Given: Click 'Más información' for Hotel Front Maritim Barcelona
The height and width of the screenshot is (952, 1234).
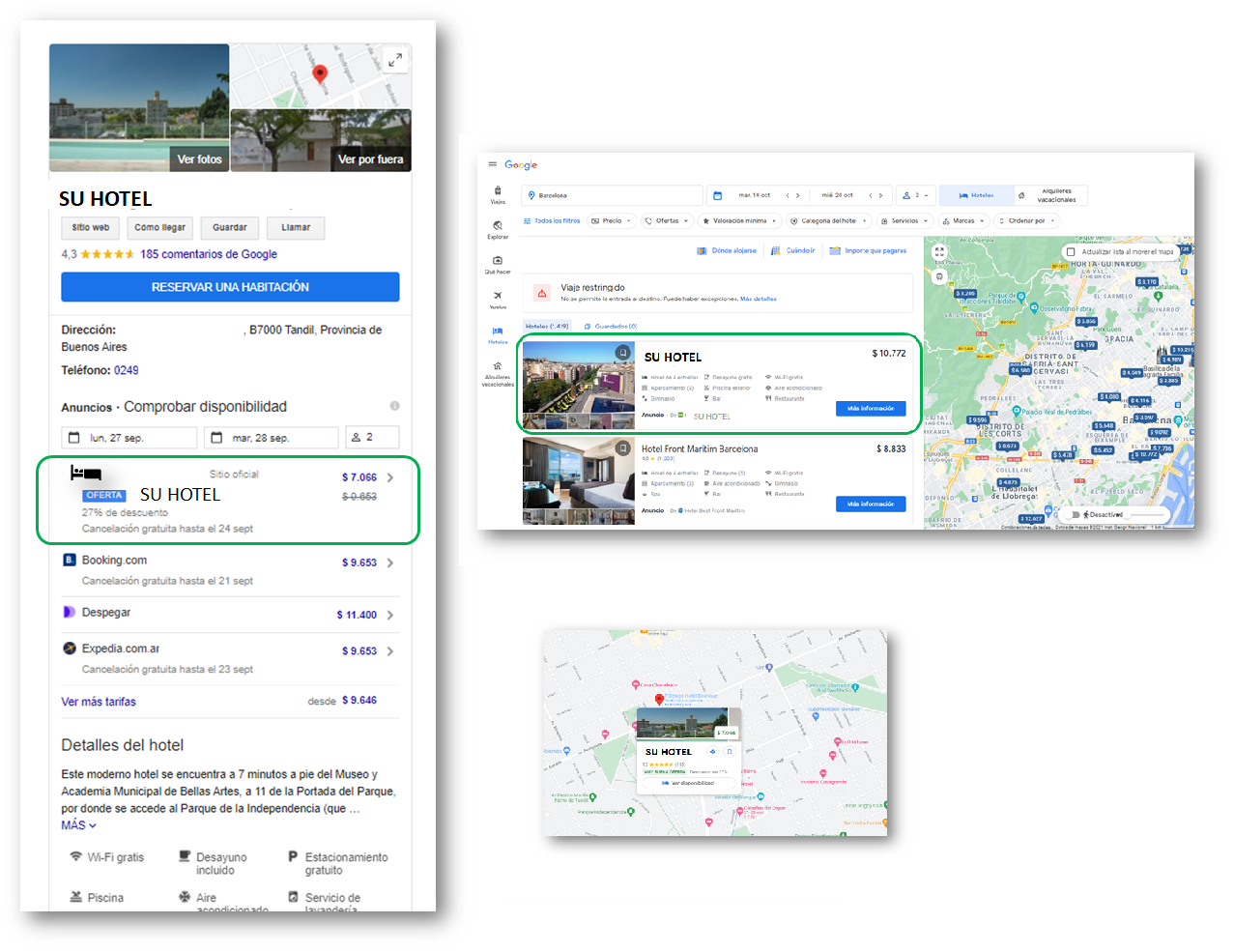Looking at the screenshot, I should tap(871, 505).
